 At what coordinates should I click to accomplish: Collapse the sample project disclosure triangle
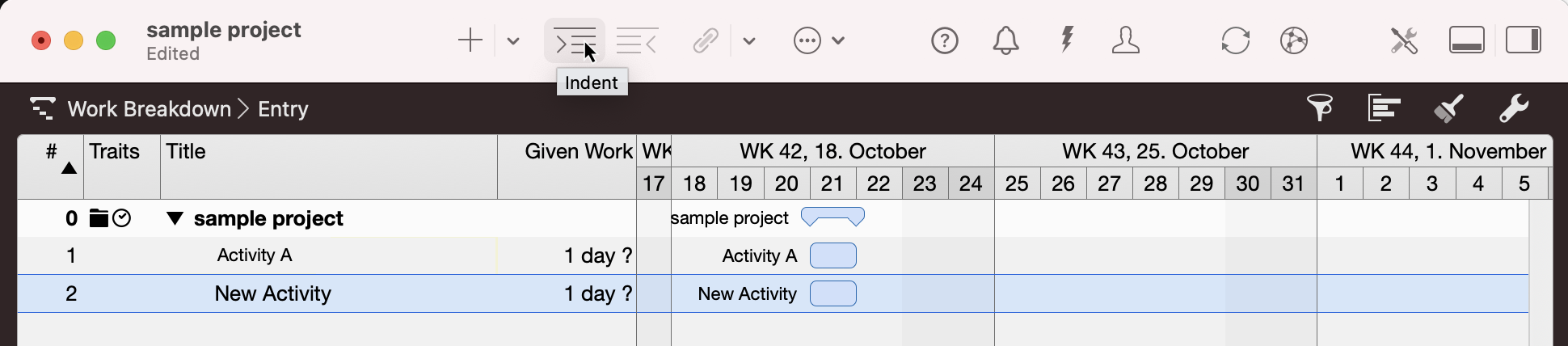tap(175, 218)
